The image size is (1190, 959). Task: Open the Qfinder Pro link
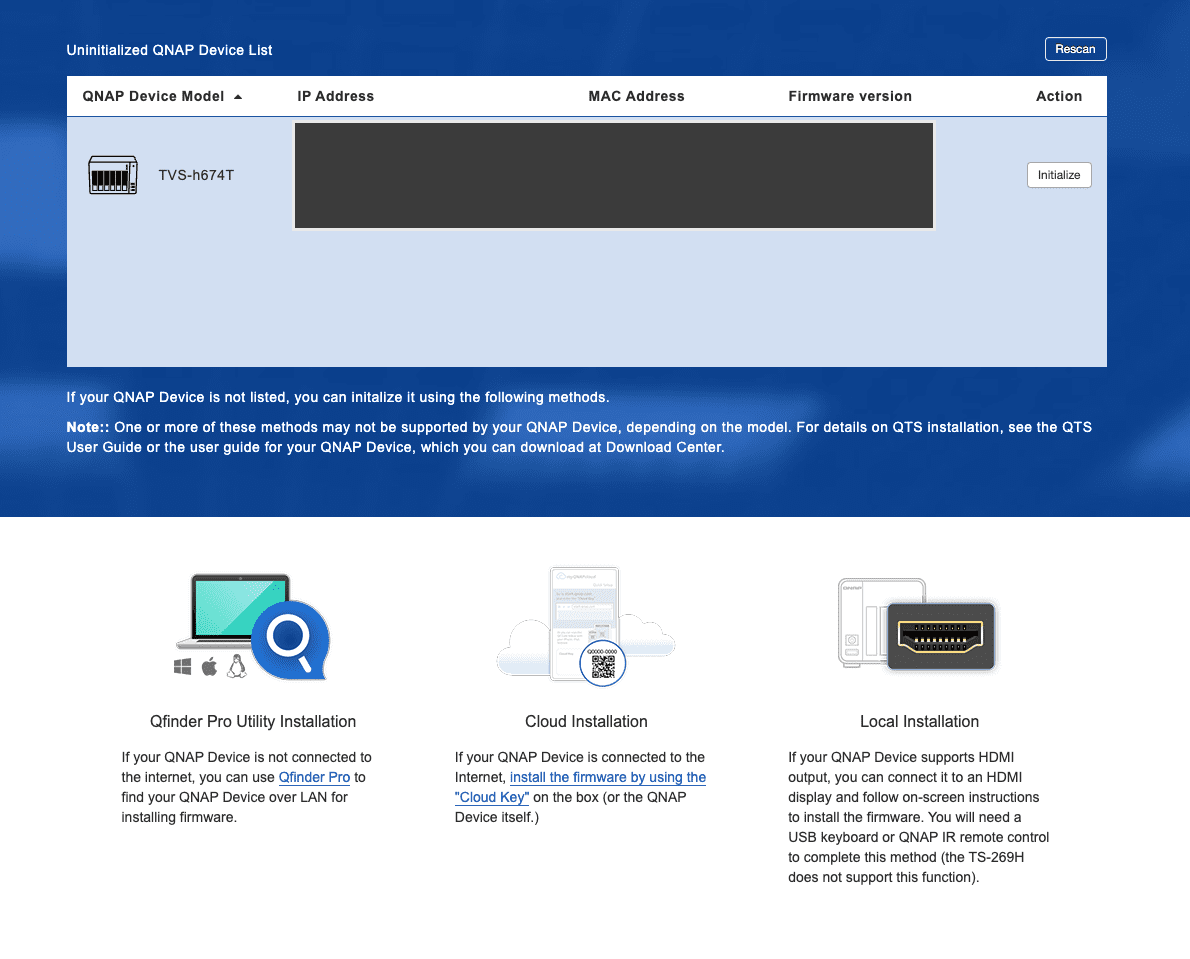click(x=314, y=777)
